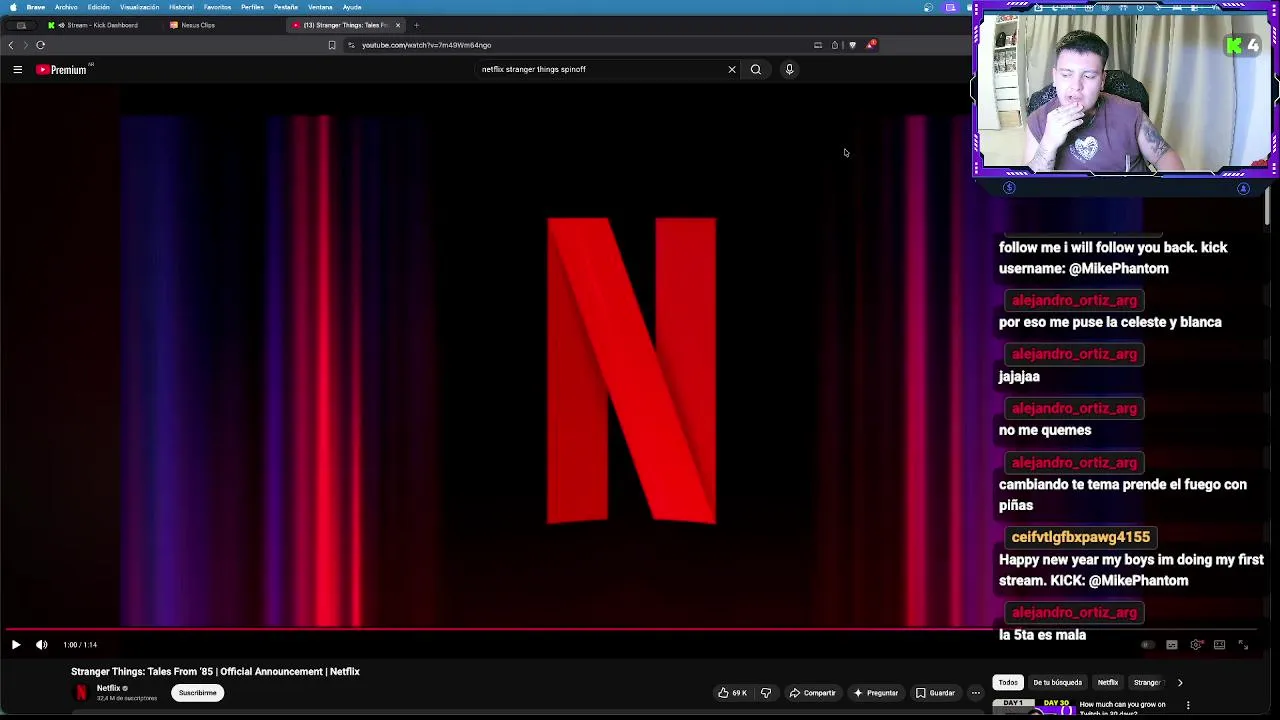Screen dimensions: 1280x720
Task: Click the Compartir share button
Action: tap(813, 693)
